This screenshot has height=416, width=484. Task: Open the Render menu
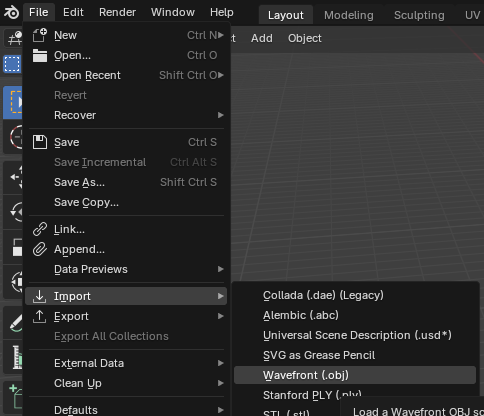click(x=117, y=12)
